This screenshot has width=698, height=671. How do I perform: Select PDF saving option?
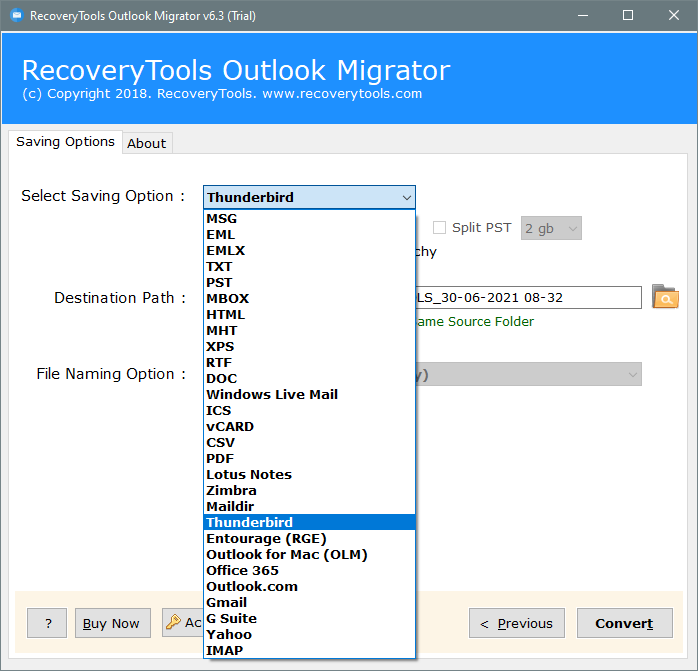(x=309, y=459)
